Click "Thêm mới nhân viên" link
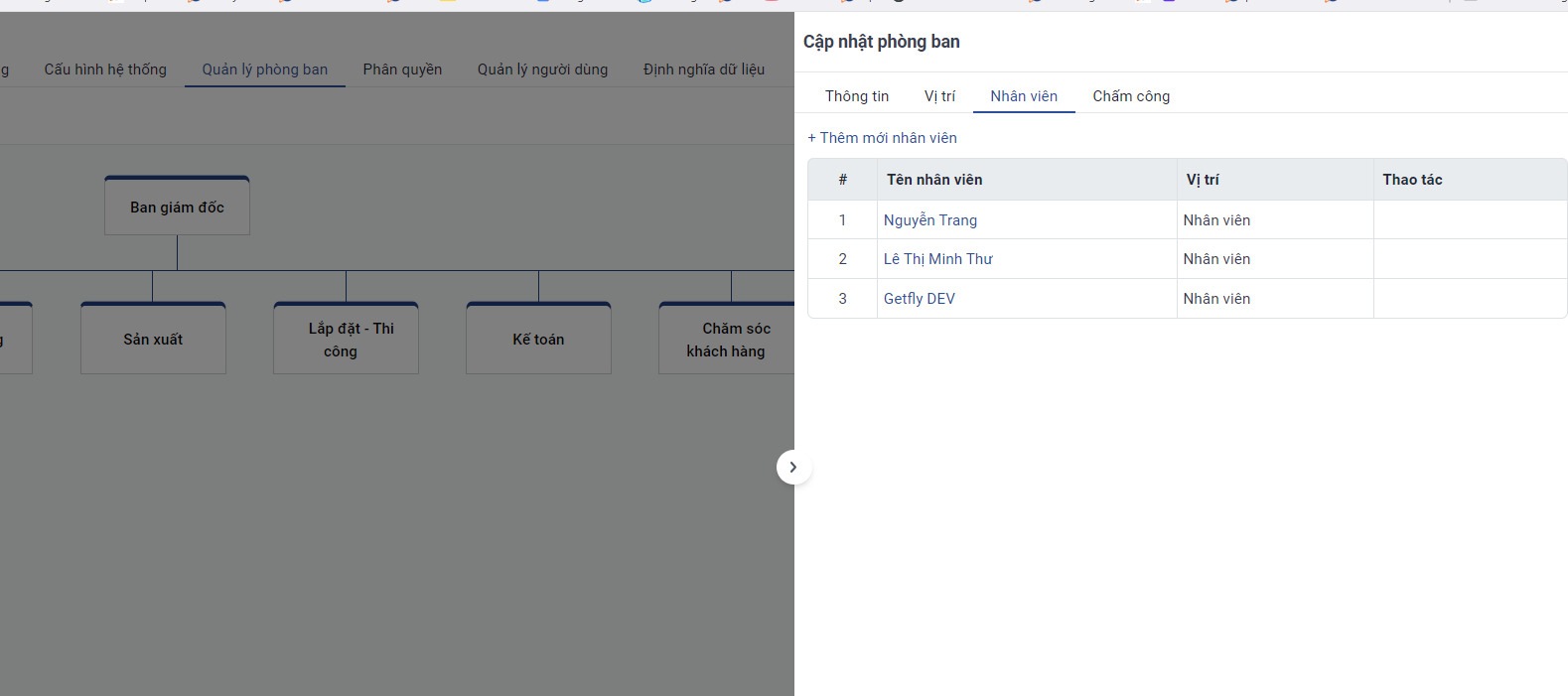The width and height of the screenshot is (1568, 696). point(883,138)
